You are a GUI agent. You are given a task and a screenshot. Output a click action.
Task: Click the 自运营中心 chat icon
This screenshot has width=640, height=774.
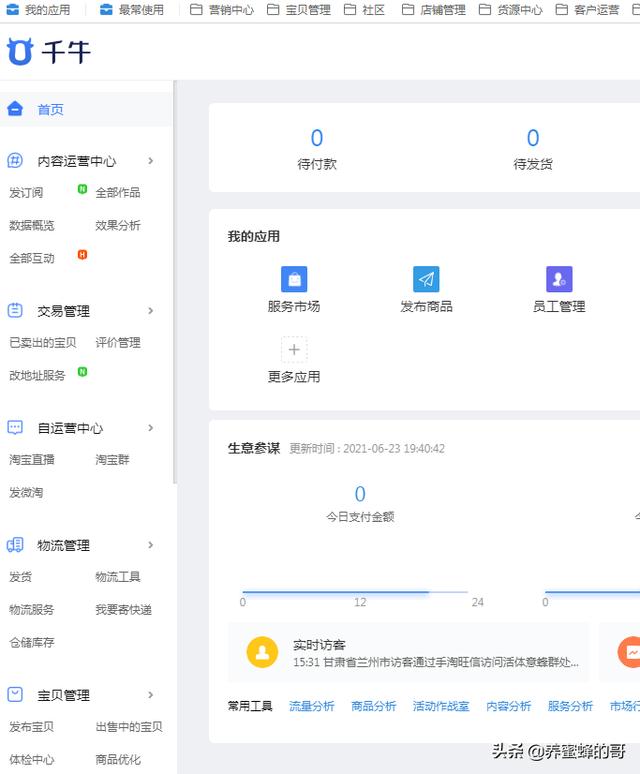click(15, 427)
